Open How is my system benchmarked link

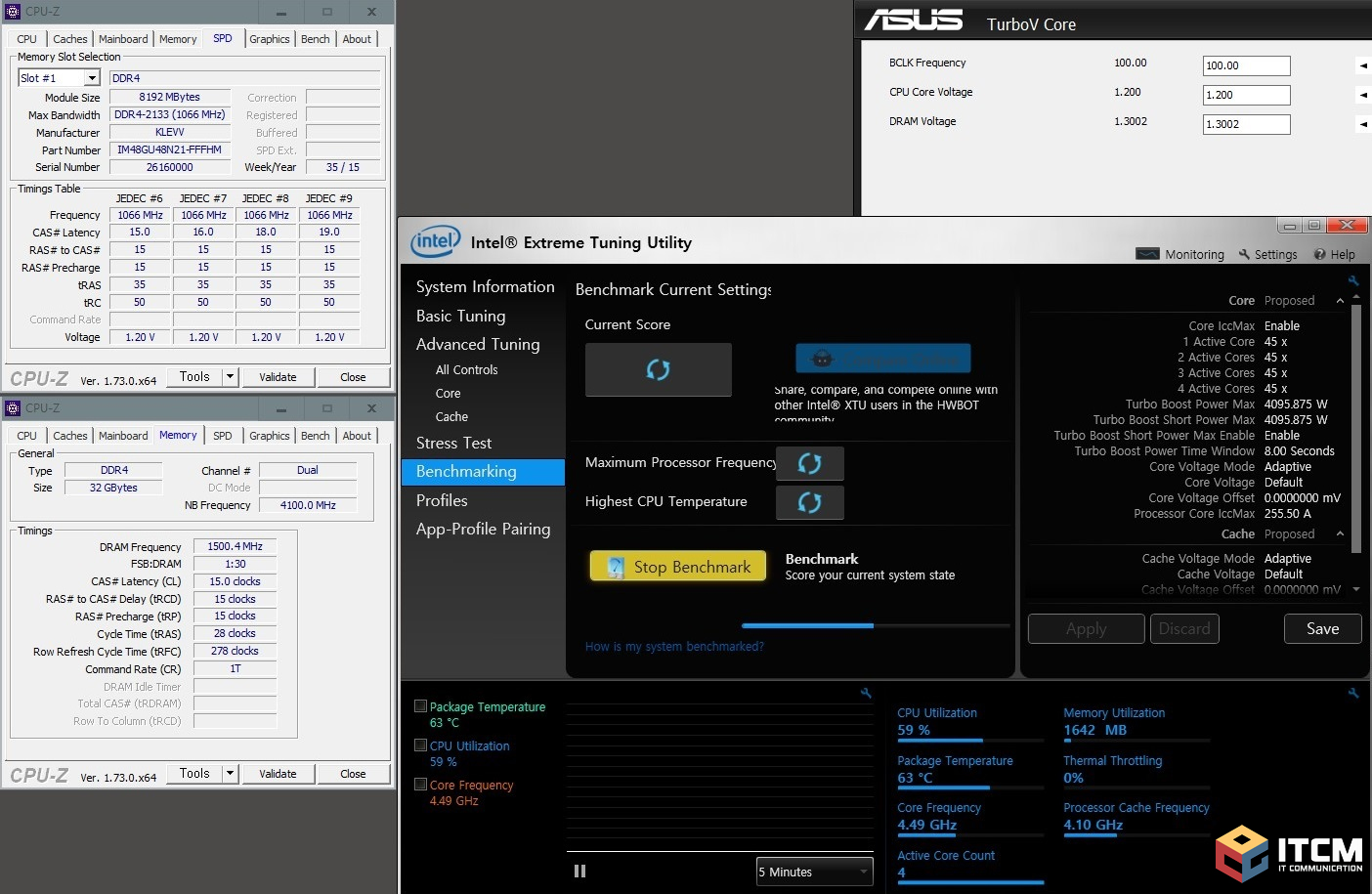674,647
